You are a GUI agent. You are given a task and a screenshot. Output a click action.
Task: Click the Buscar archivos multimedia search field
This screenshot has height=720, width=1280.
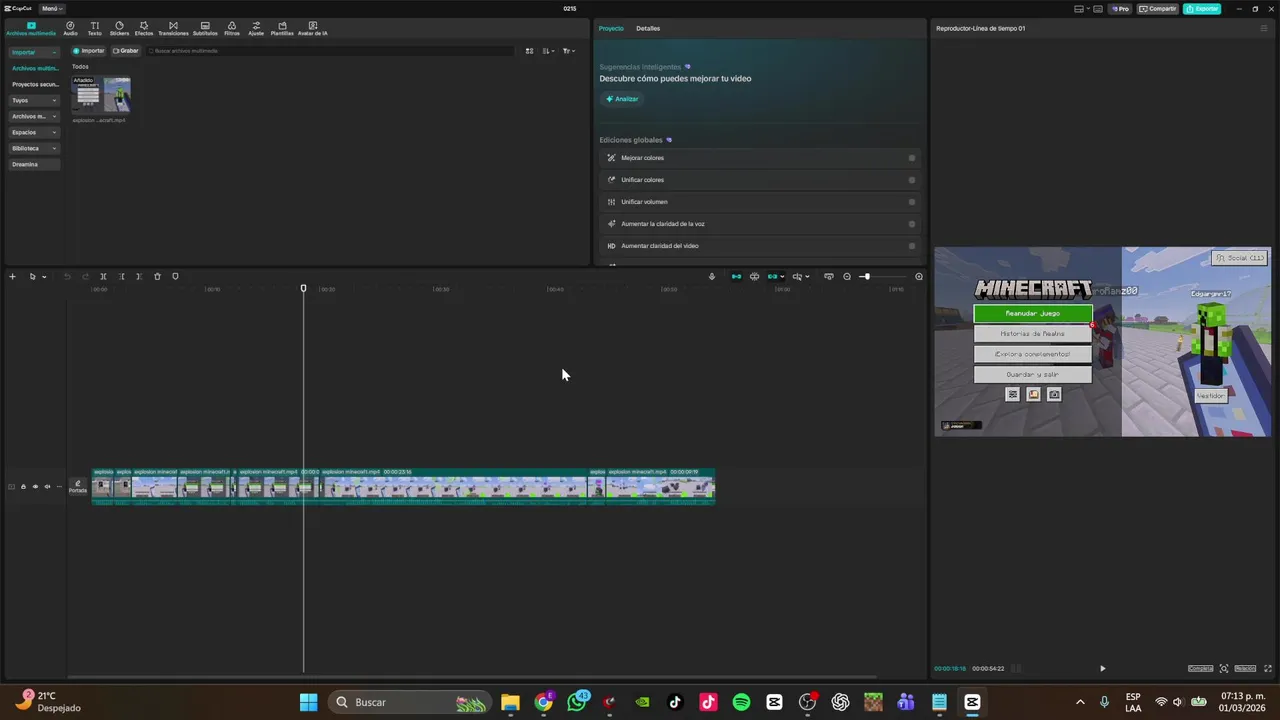330,51
